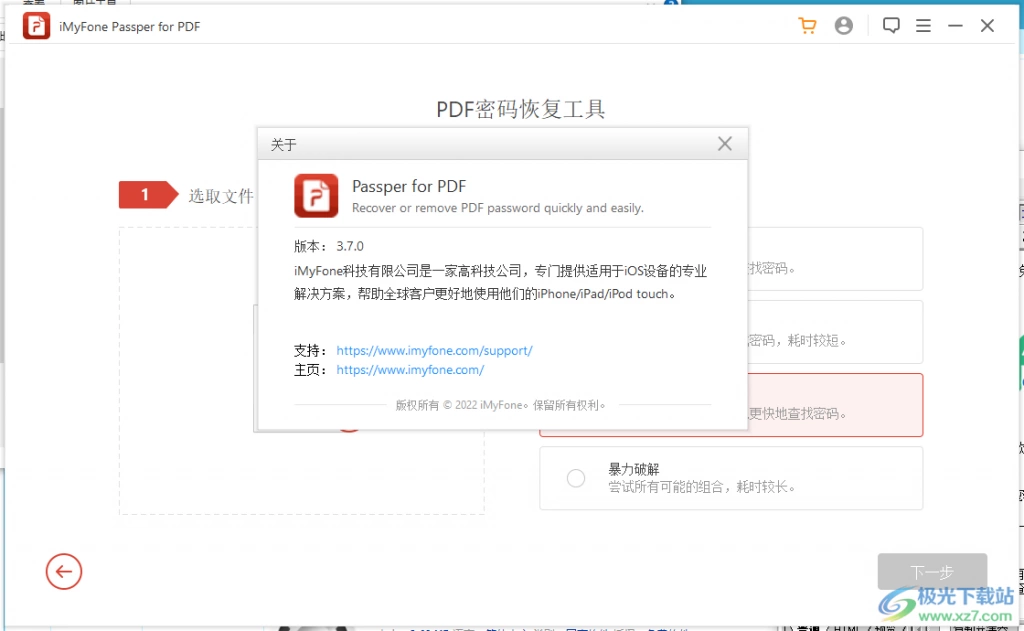The width and height of the screenshot is (1024, 631).
Task: Open the feedback chat icon
Action: (x=891, y=25)
